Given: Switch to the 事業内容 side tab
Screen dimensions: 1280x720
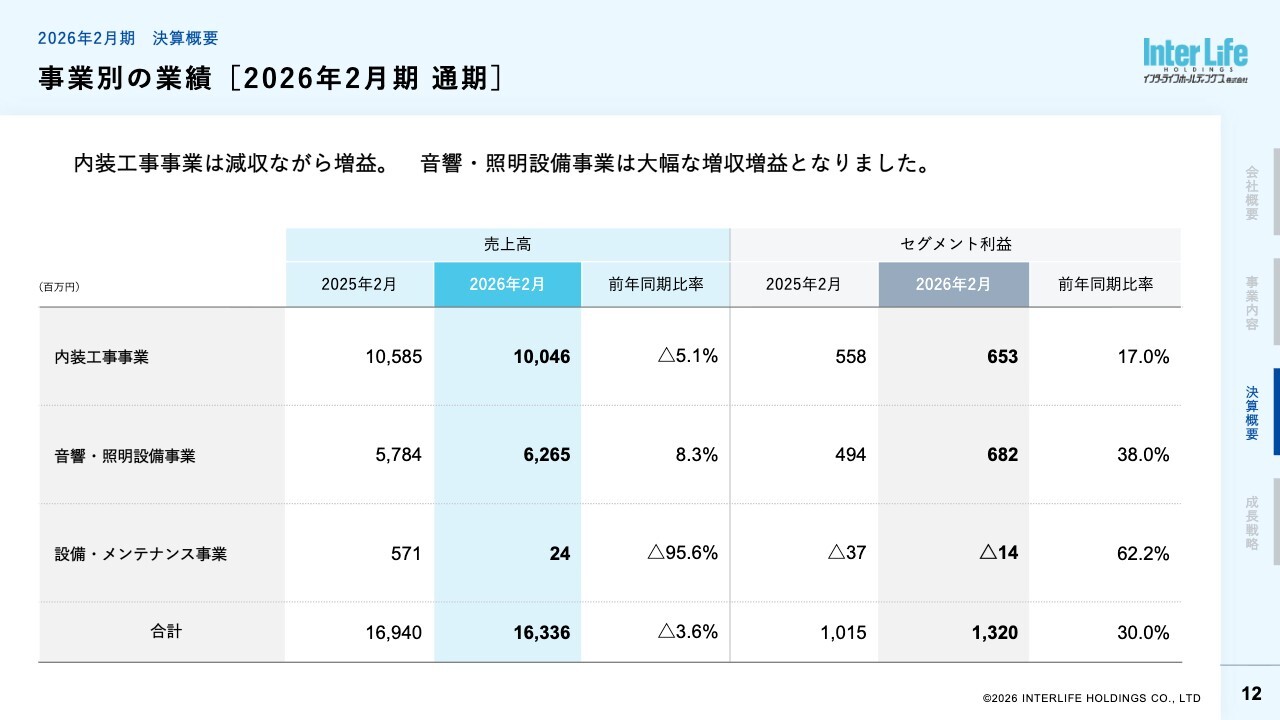Looking at the screenshot, I should pyautogui.click(x=1252, y=302).
